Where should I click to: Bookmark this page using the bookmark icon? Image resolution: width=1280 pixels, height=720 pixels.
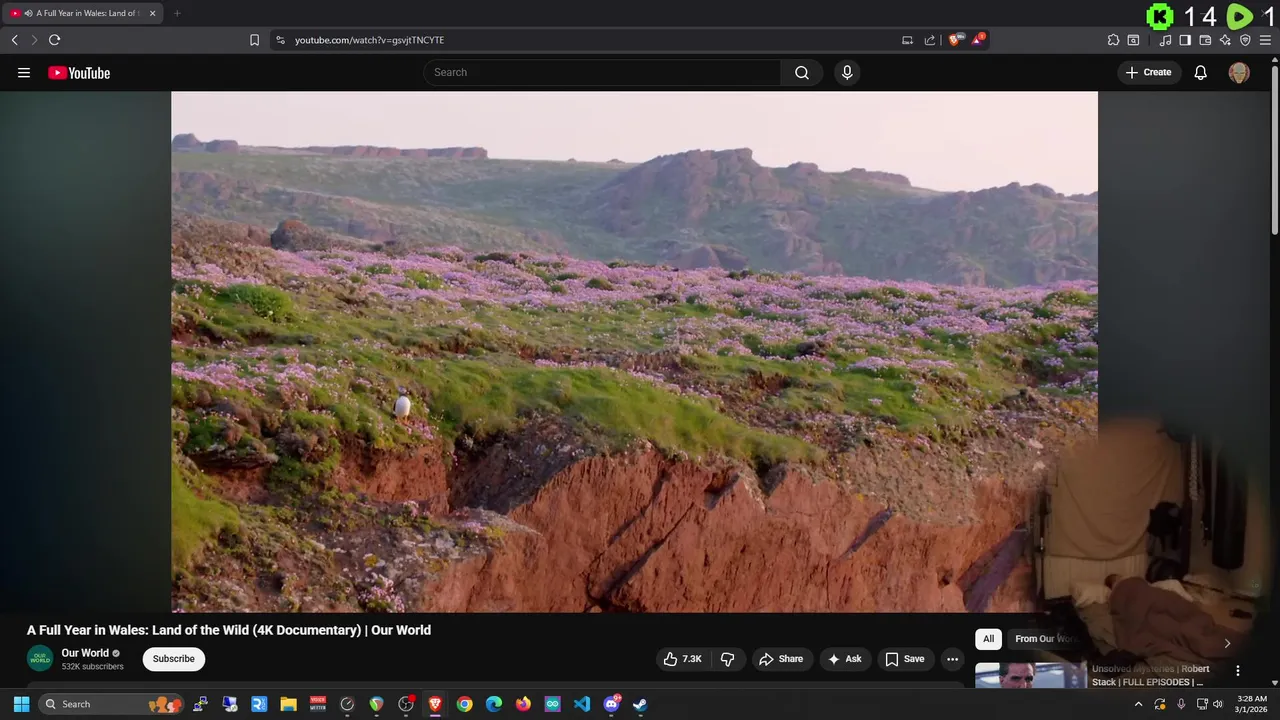tap(254, 40)
